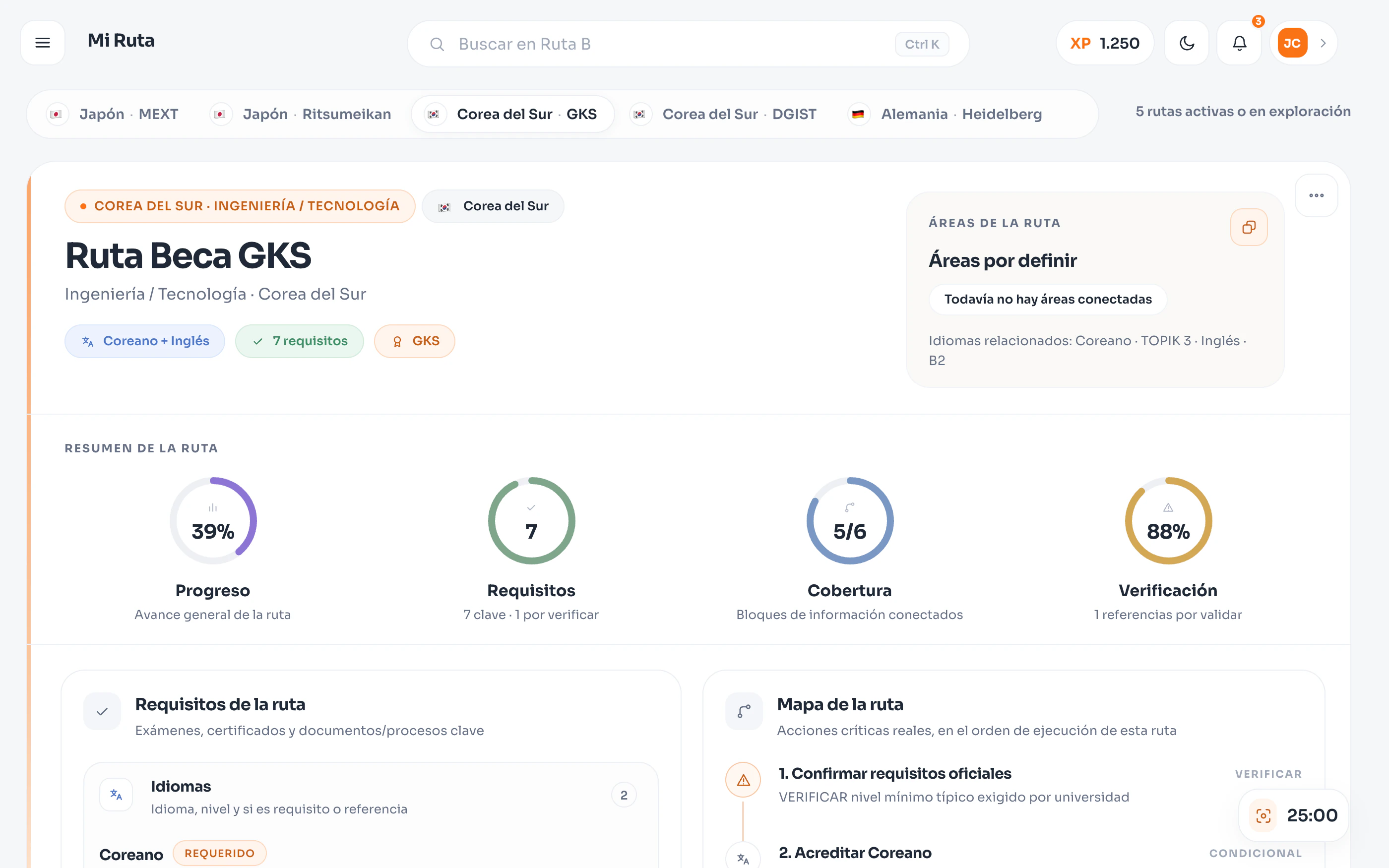The width and height of the screenshot is (1389, 868).
Task: Click the CONDICIONAL label on step 2
Action: [1255, 854]
